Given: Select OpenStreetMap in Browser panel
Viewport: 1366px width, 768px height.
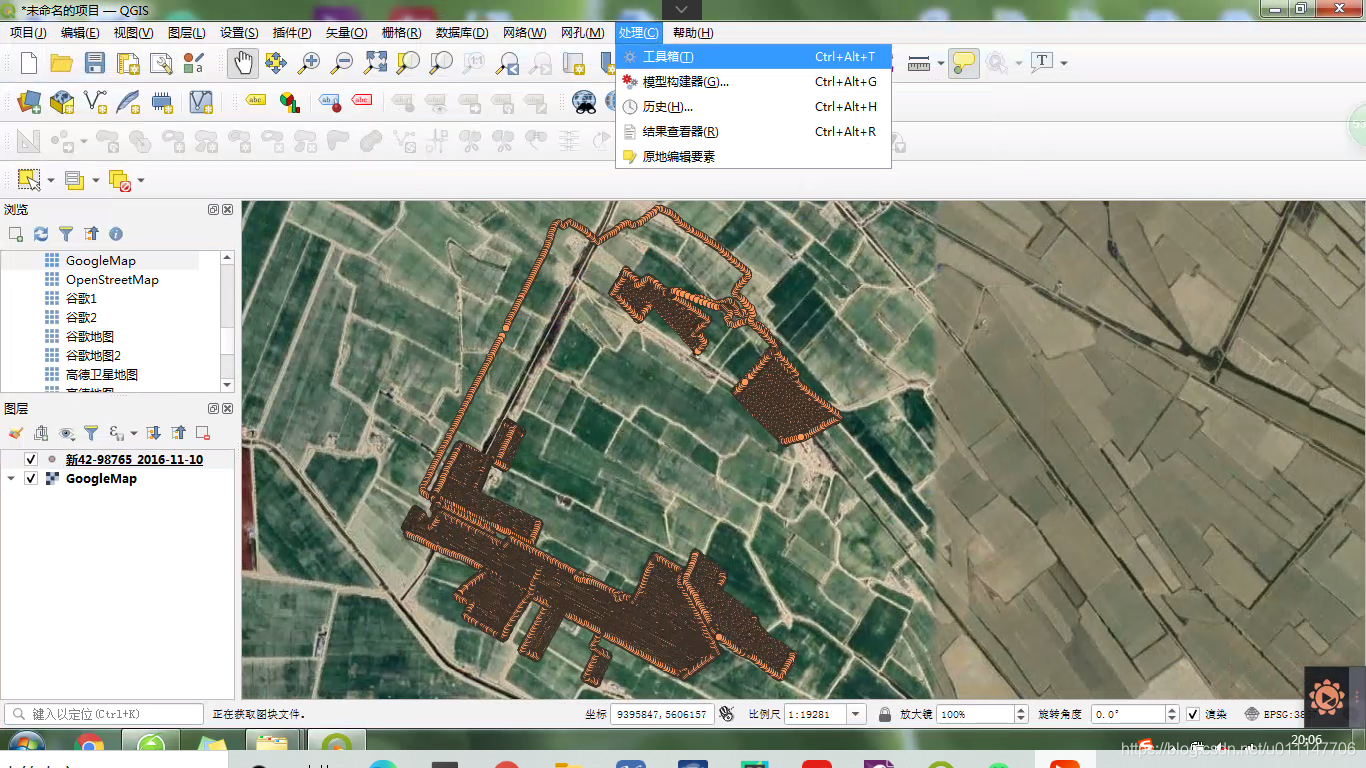Looking at the screenshot, I should tap(112, 280).
